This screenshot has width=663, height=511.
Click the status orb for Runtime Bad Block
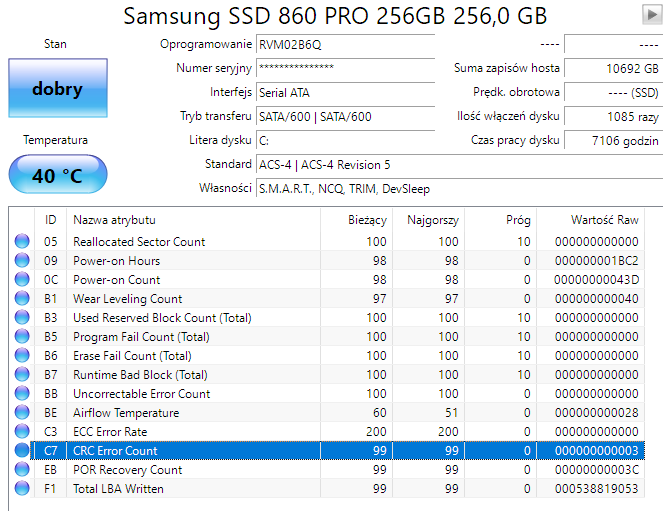[x=22, y=374]
